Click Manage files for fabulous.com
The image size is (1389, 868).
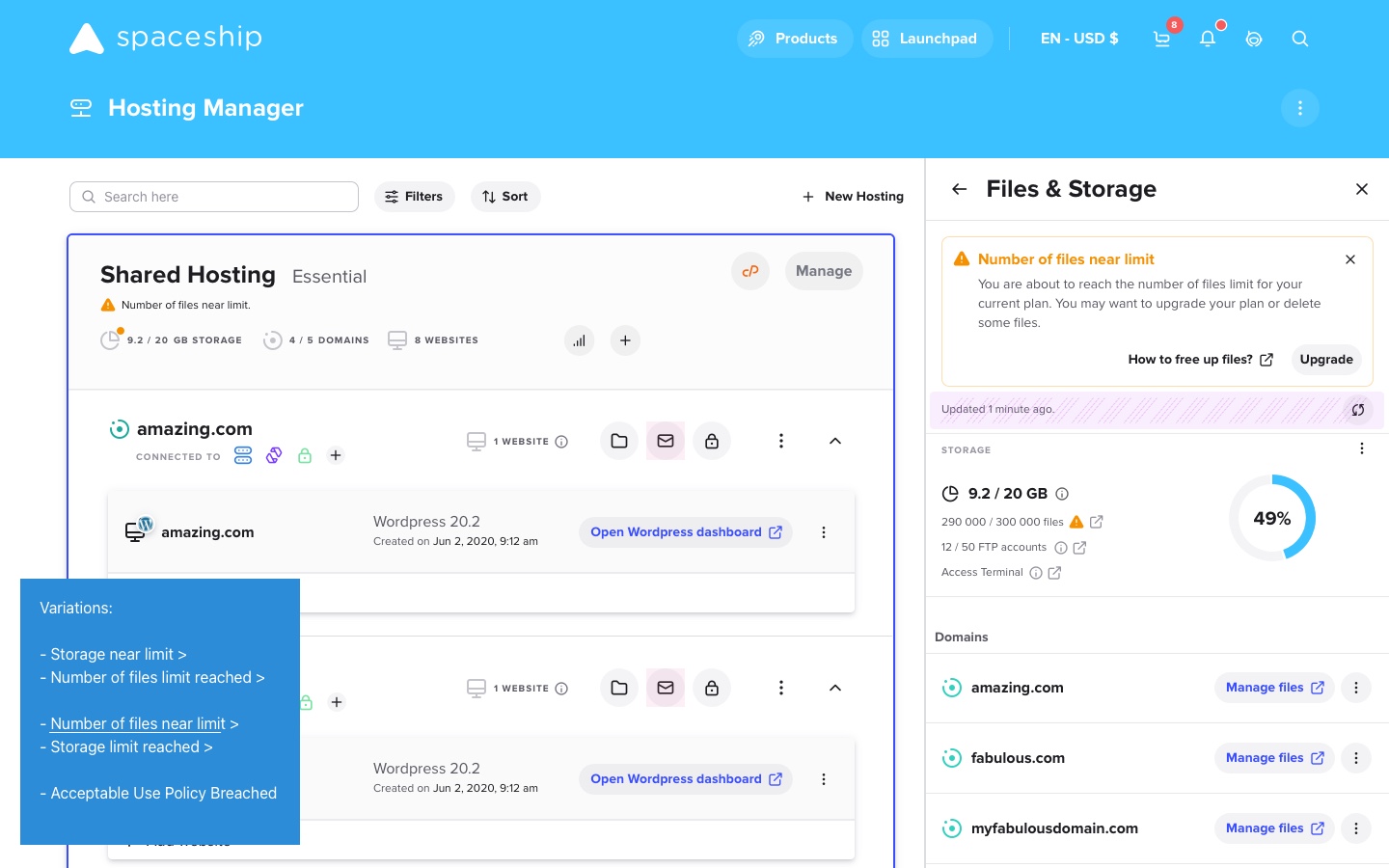point(1274,758)
